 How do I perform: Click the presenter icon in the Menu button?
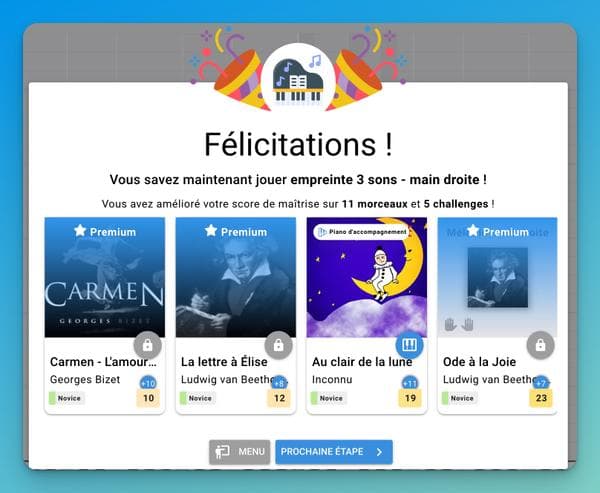click(x=222, y=452)
